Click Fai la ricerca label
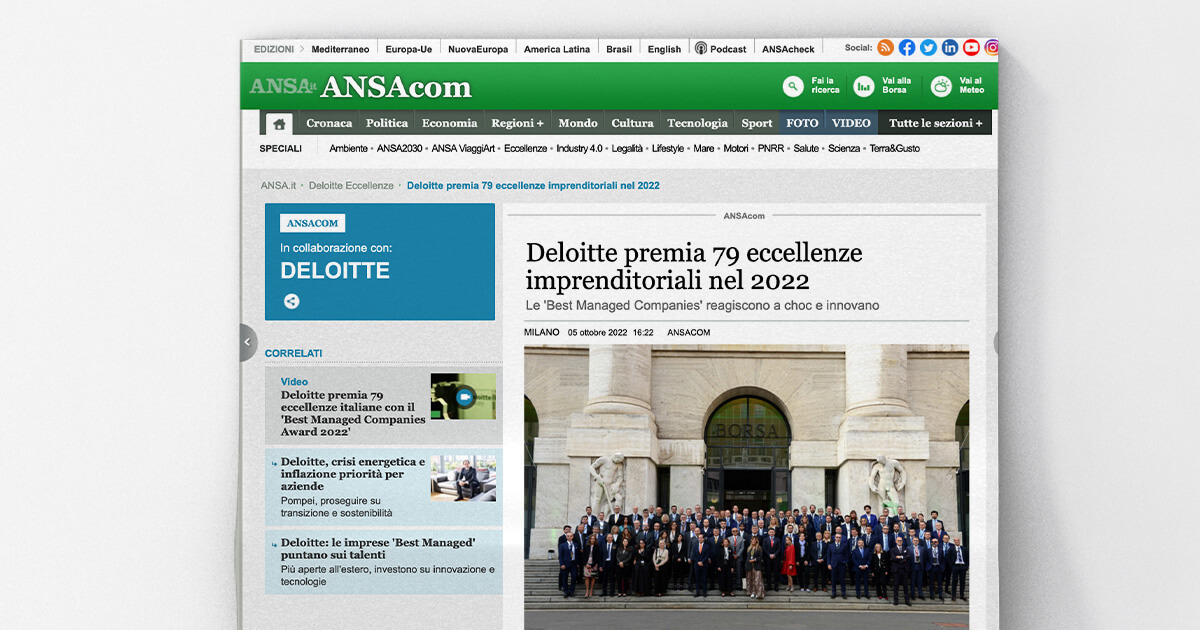1200x630 pixels. pyautogui.click(x=824, y=86)
